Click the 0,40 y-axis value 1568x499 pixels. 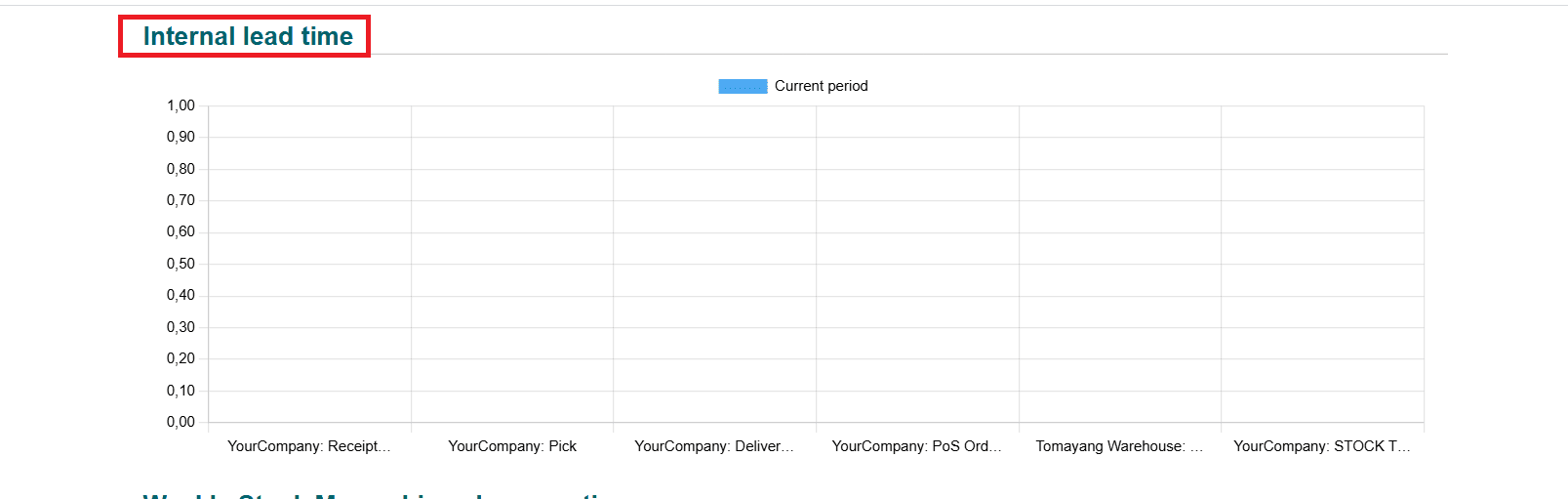tap(181, 295)
